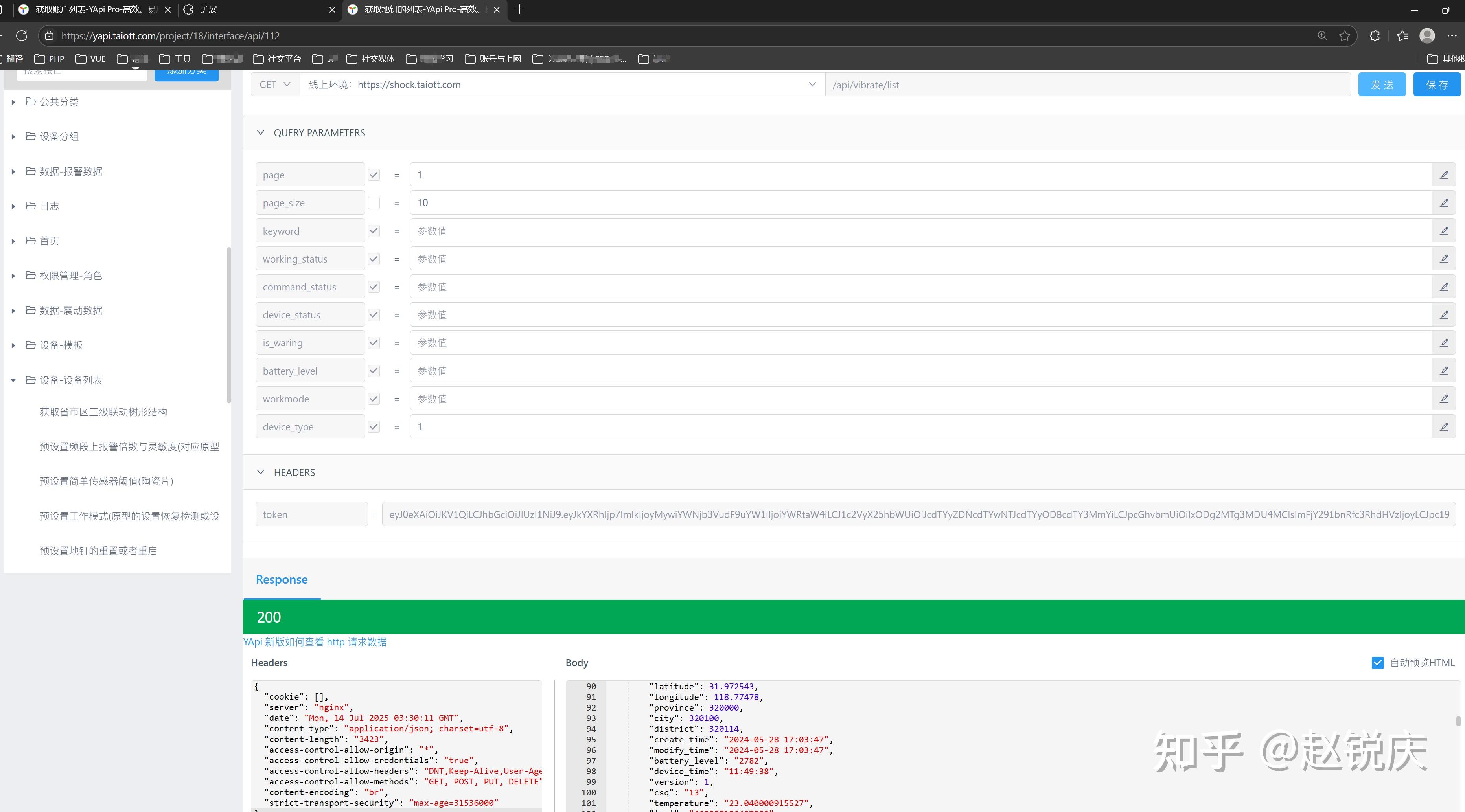Image resolution: width=1465 pixels, height=812 pixels.
Task: Open the browser extensions puzzle icon
Action: pyautogui.click(x=1375, y=36)
